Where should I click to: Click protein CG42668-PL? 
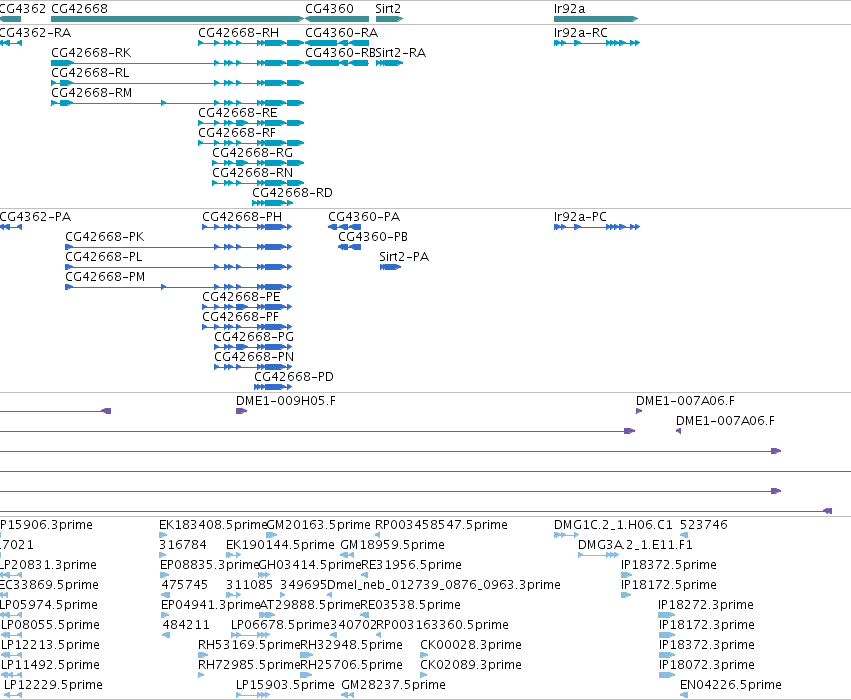click(104, 257)
